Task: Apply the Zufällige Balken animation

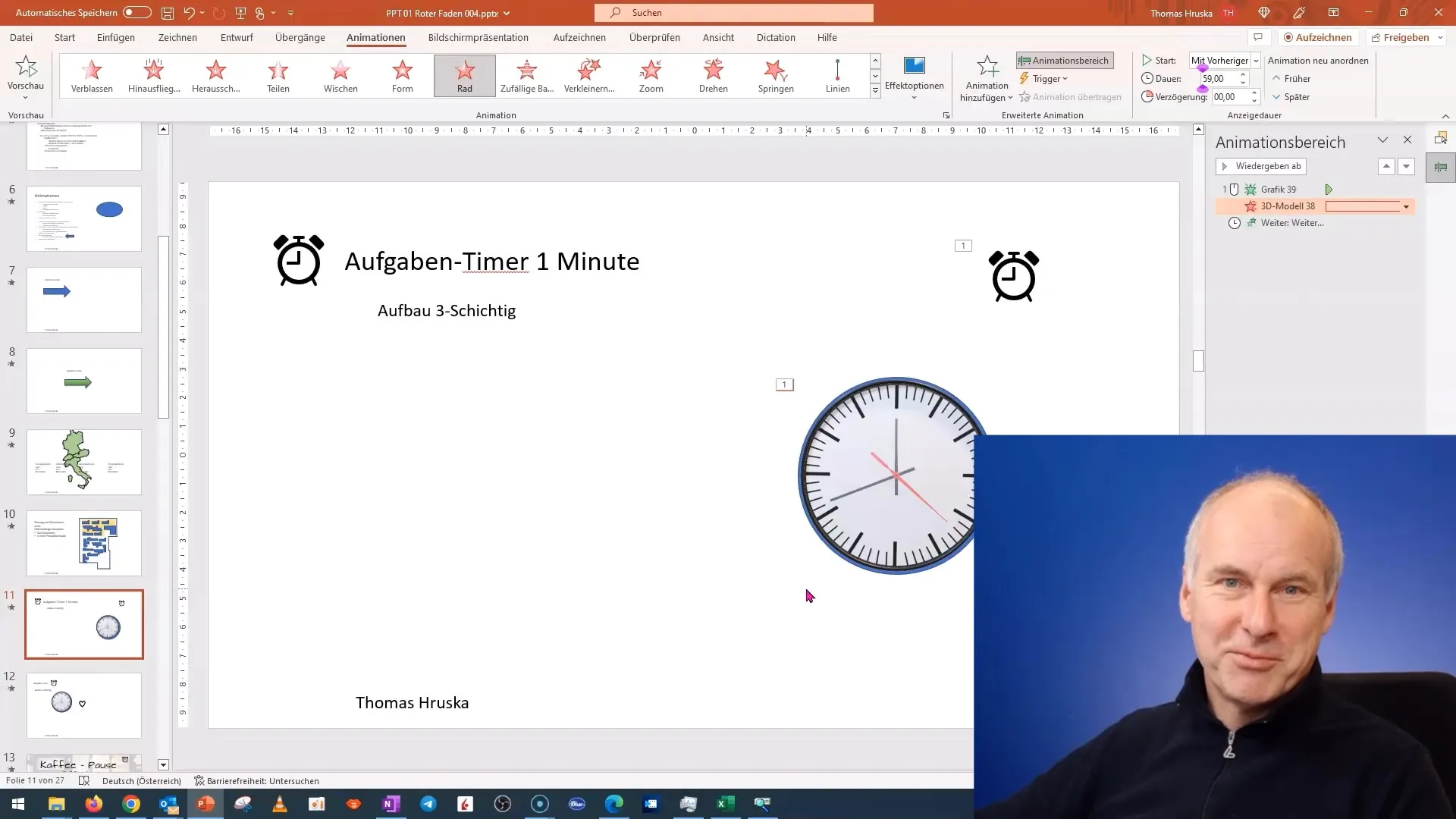Action: pyautogui.click(x=527, y=76)
